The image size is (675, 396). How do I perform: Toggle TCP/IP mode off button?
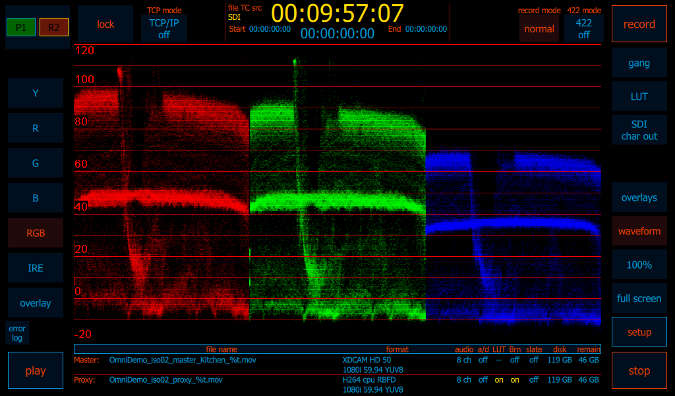coord(164,28)
